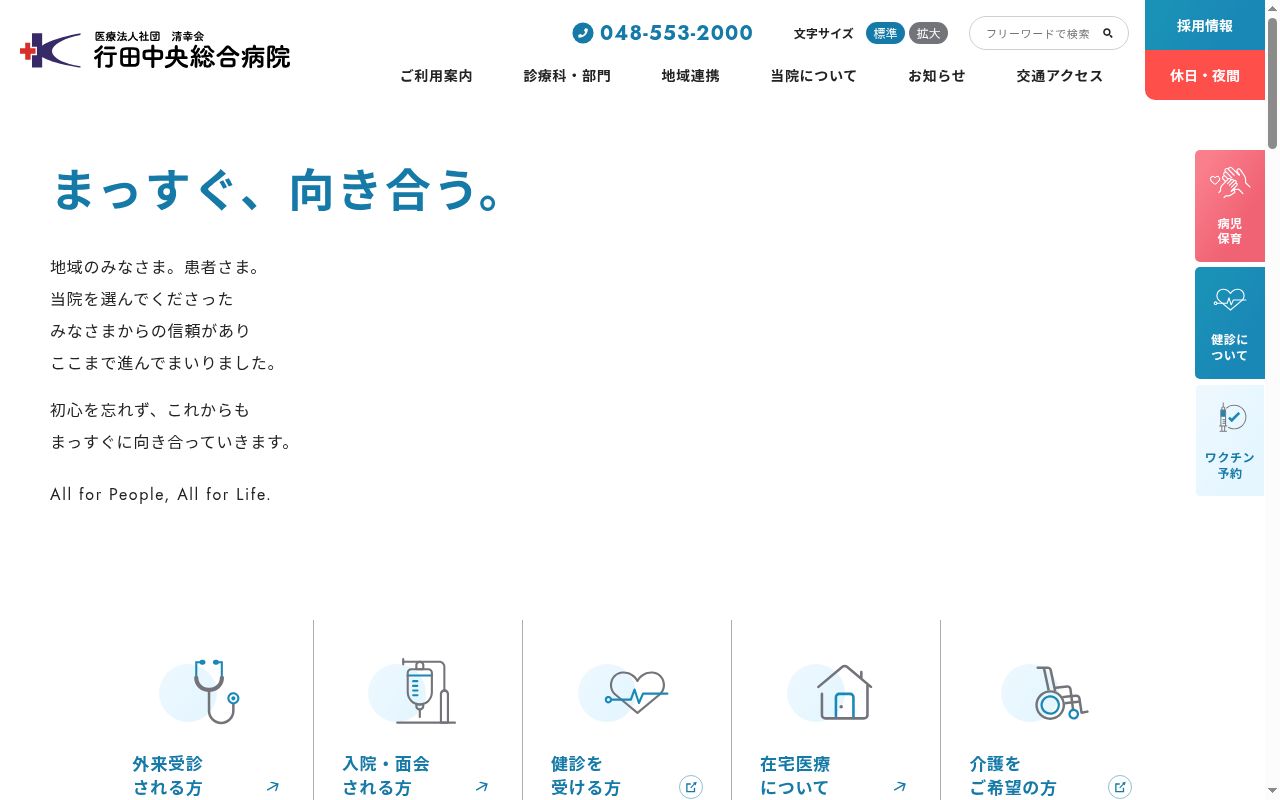Click the phone number 048-553-2000
Image resolution: width=1280 pixels, height=800 pixels.
pyautogui.click(x=676, y=33)
